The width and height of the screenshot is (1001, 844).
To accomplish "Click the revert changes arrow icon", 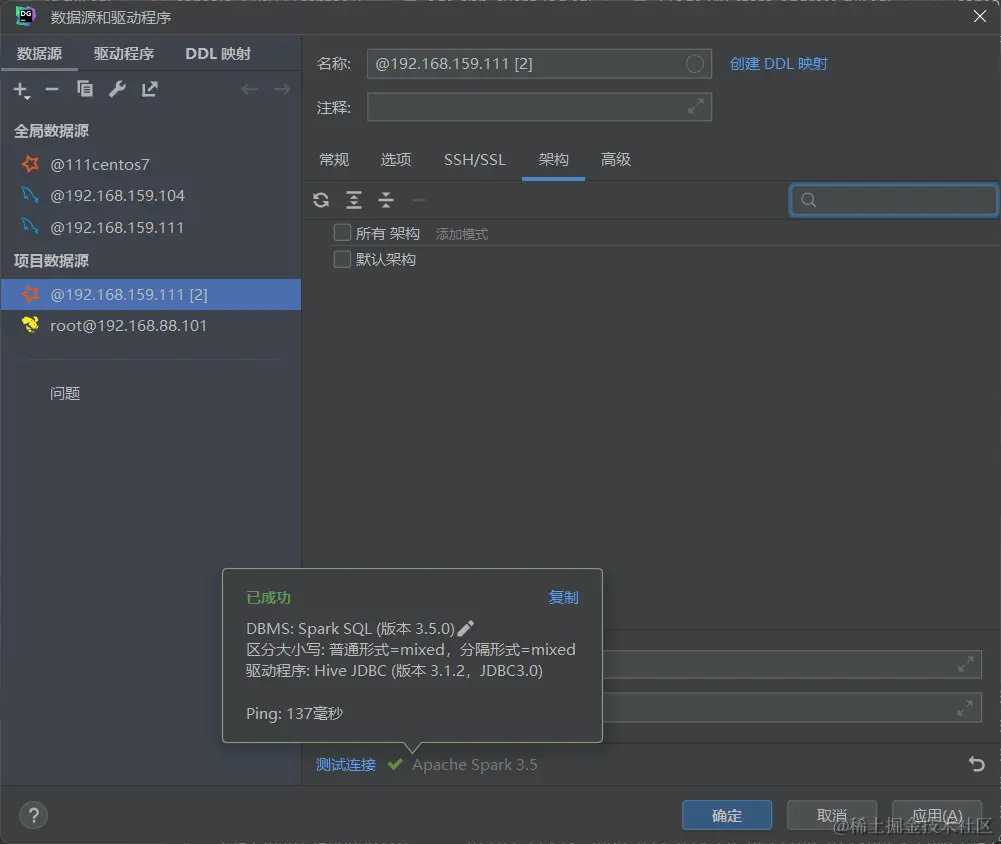I will pyautogui.click(x=977, y=764).
